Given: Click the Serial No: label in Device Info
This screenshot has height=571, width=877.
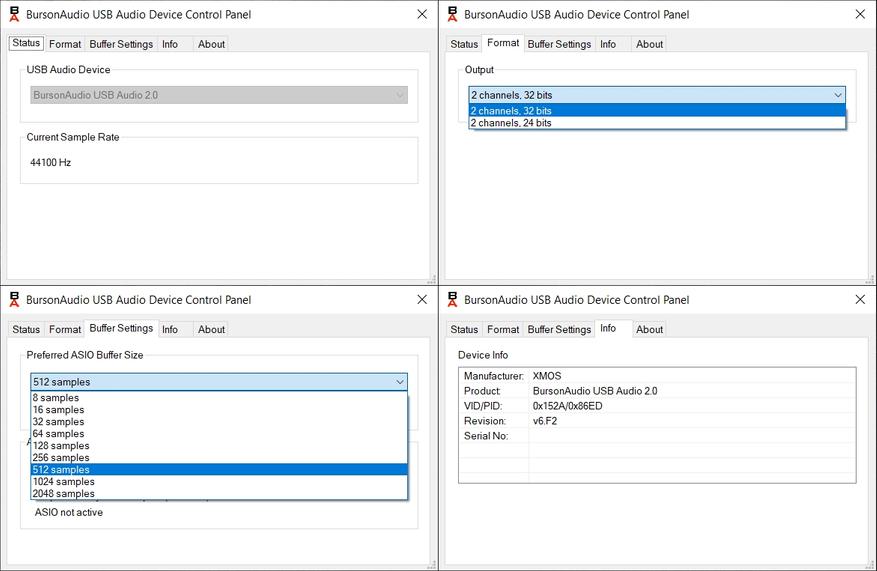Looking at the screenshot, I should [486, 436].
